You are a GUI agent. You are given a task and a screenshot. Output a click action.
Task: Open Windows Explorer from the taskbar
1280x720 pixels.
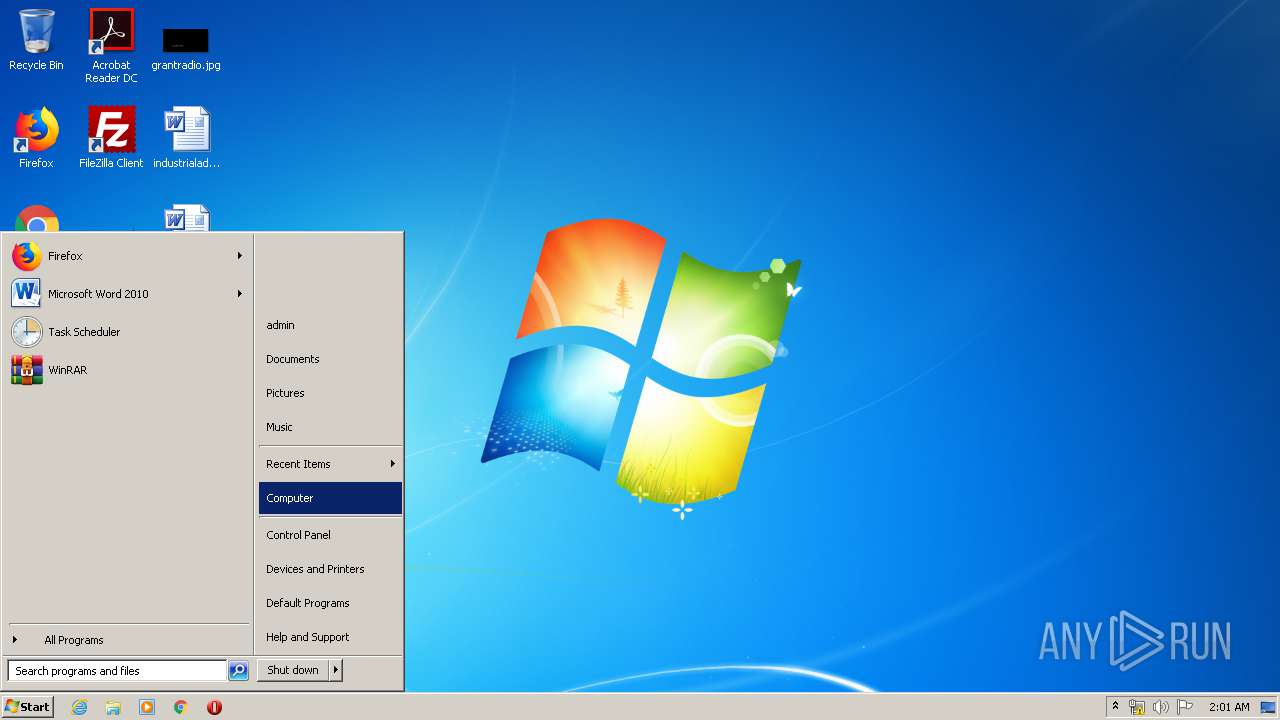113,707
